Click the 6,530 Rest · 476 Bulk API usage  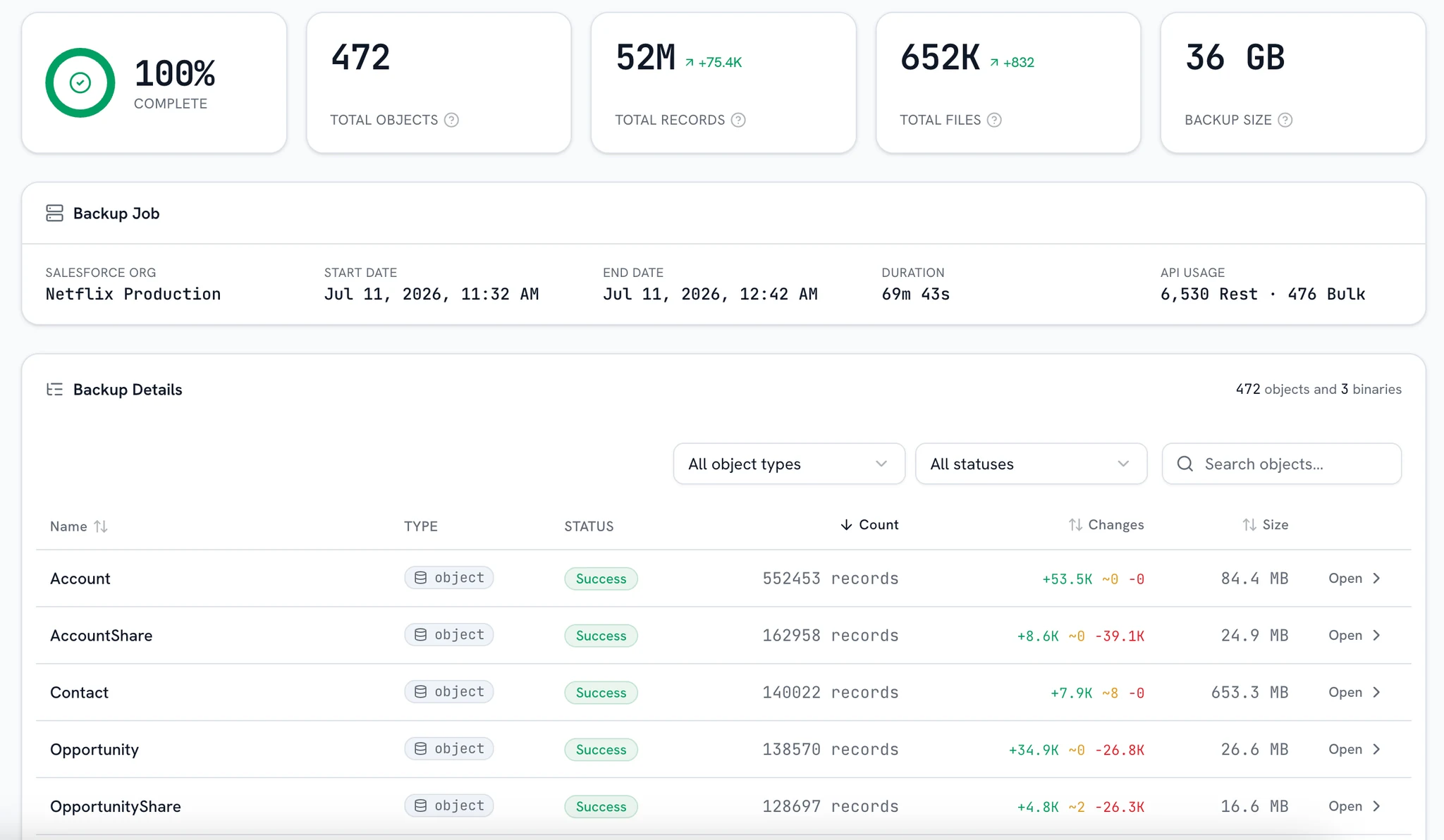pyautogui.click(x=1263, y=294)
